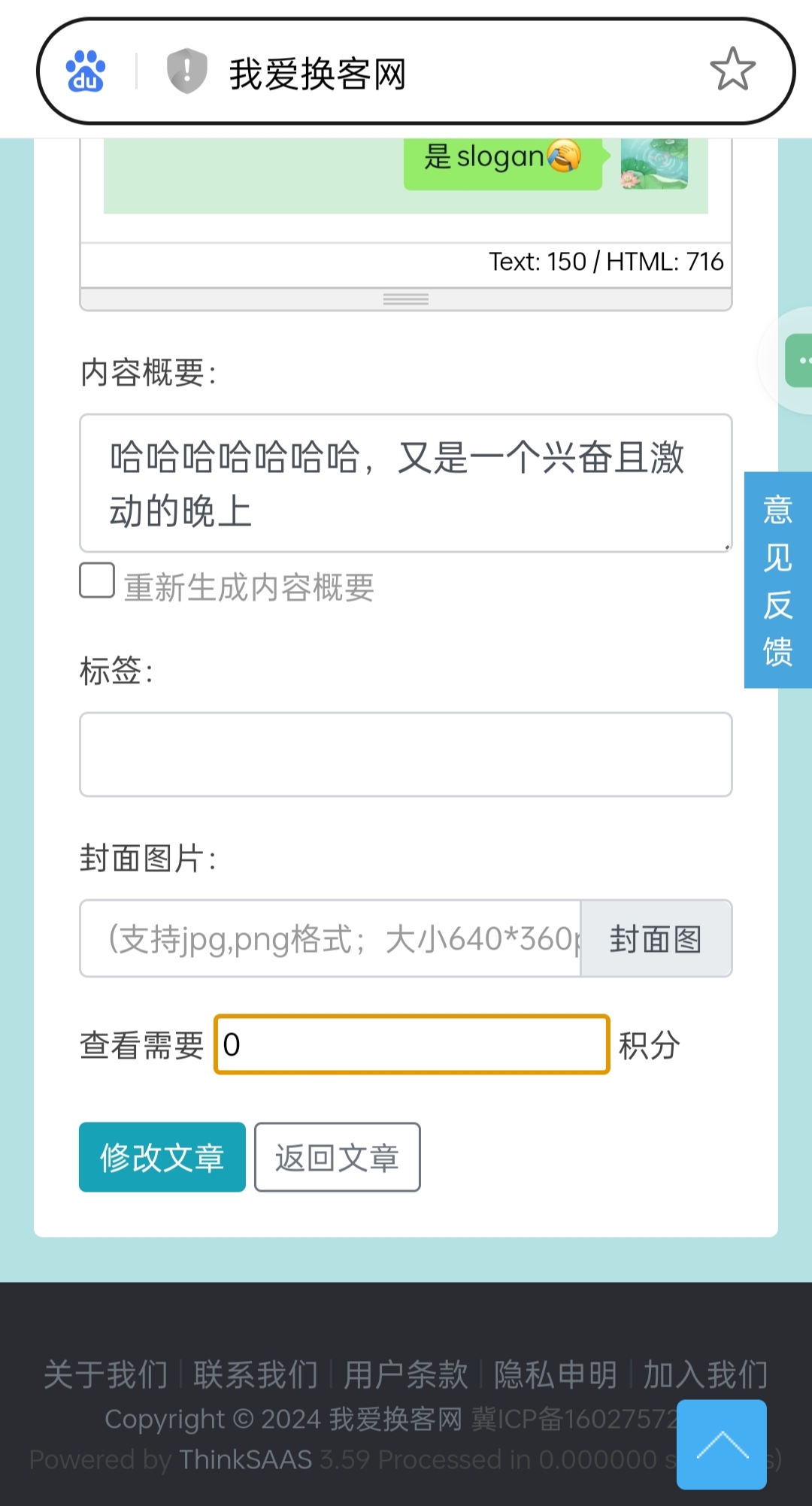The image size is (812, 1506).
Task: Click the 积分 points number field
Action: (x=412, y=1044)
